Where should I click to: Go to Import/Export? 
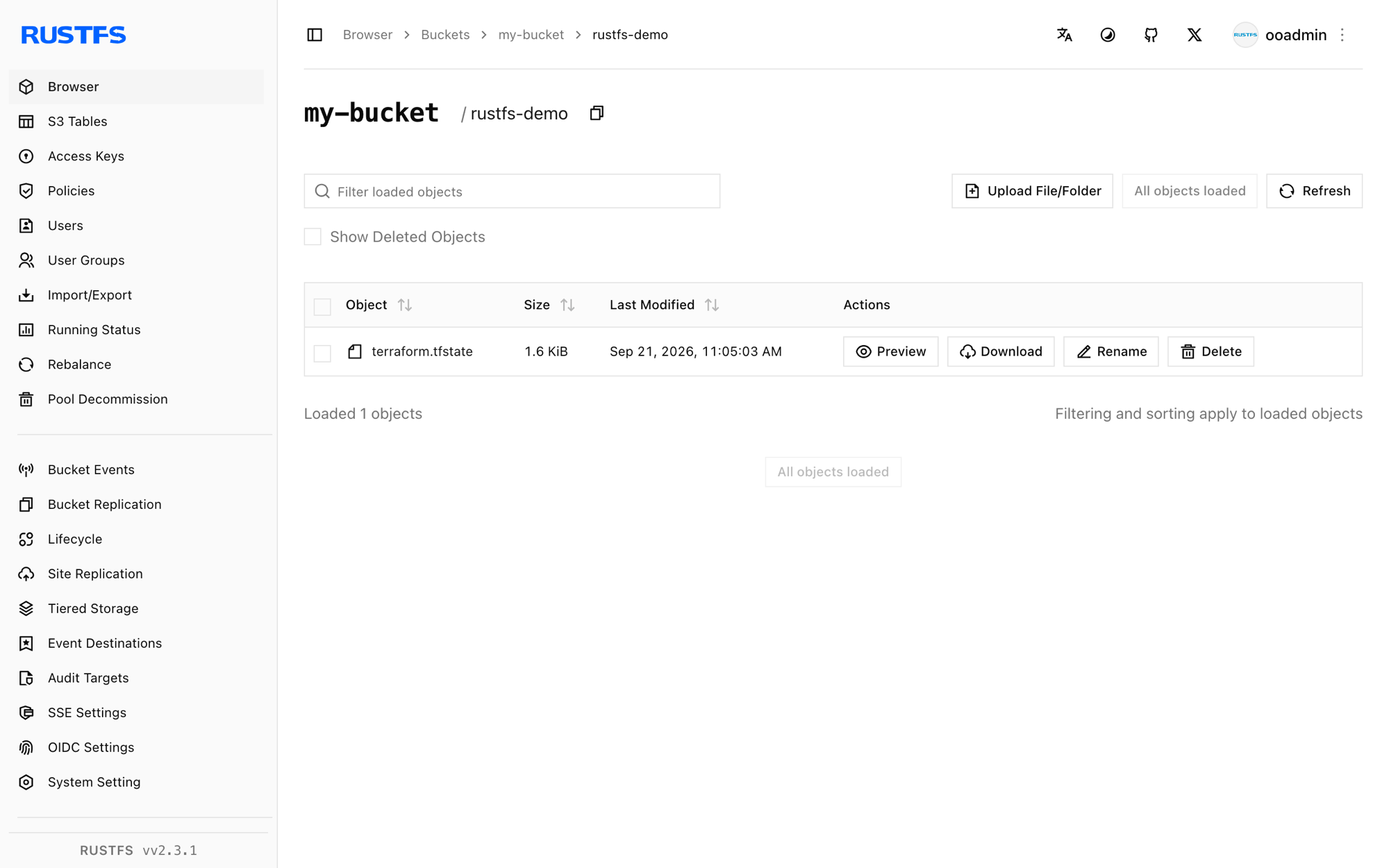[136, 295]
